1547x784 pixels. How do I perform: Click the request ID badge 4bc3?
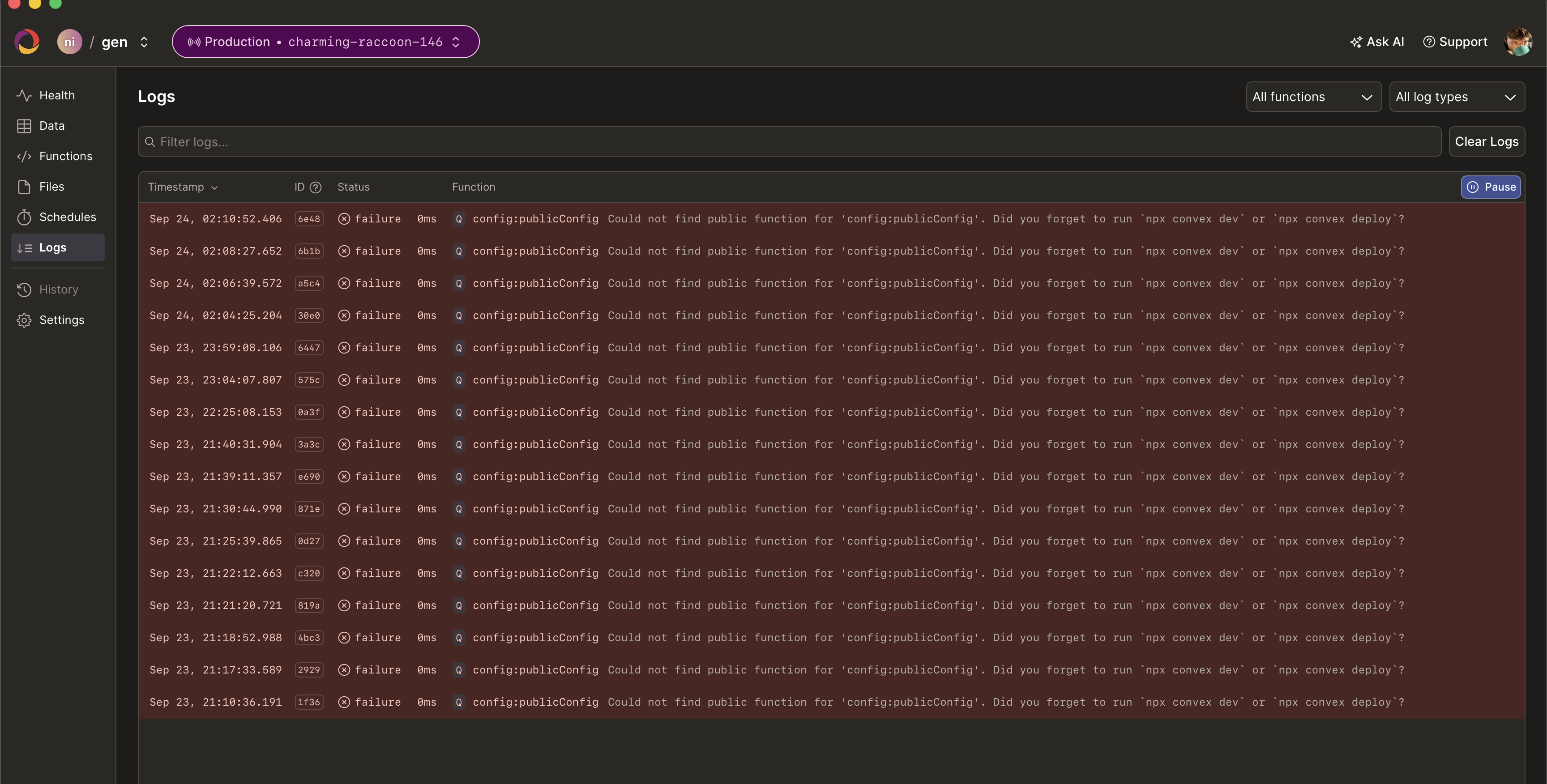tap(309, 638)
